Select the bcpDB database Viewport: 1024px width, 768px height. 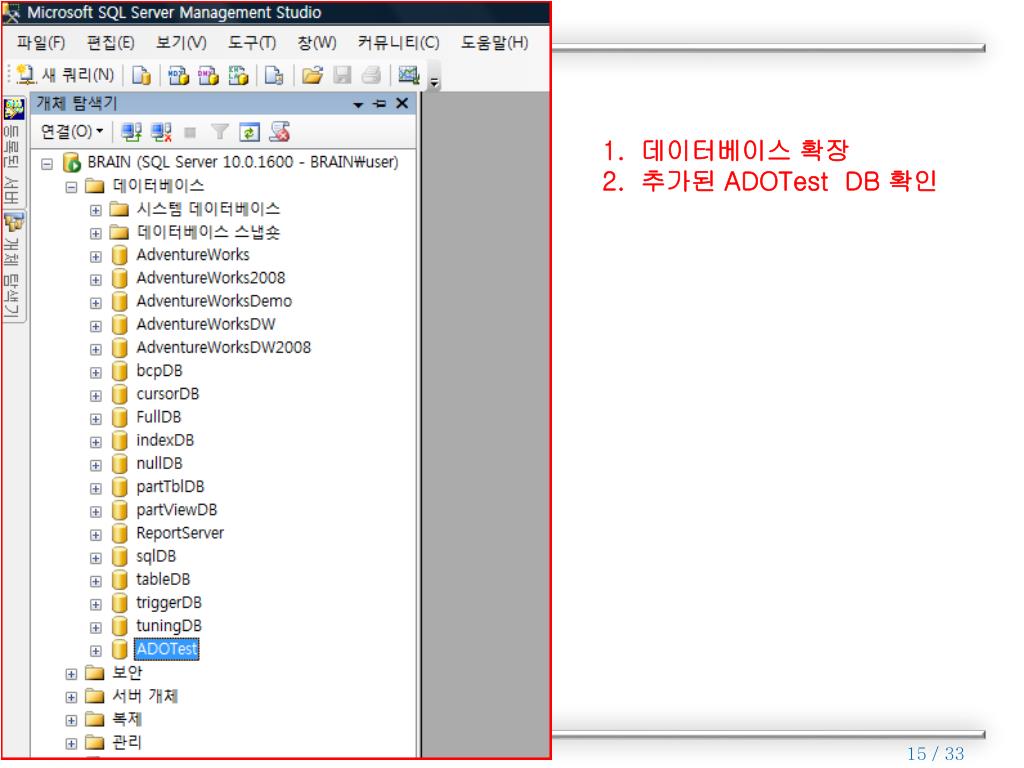159,371
